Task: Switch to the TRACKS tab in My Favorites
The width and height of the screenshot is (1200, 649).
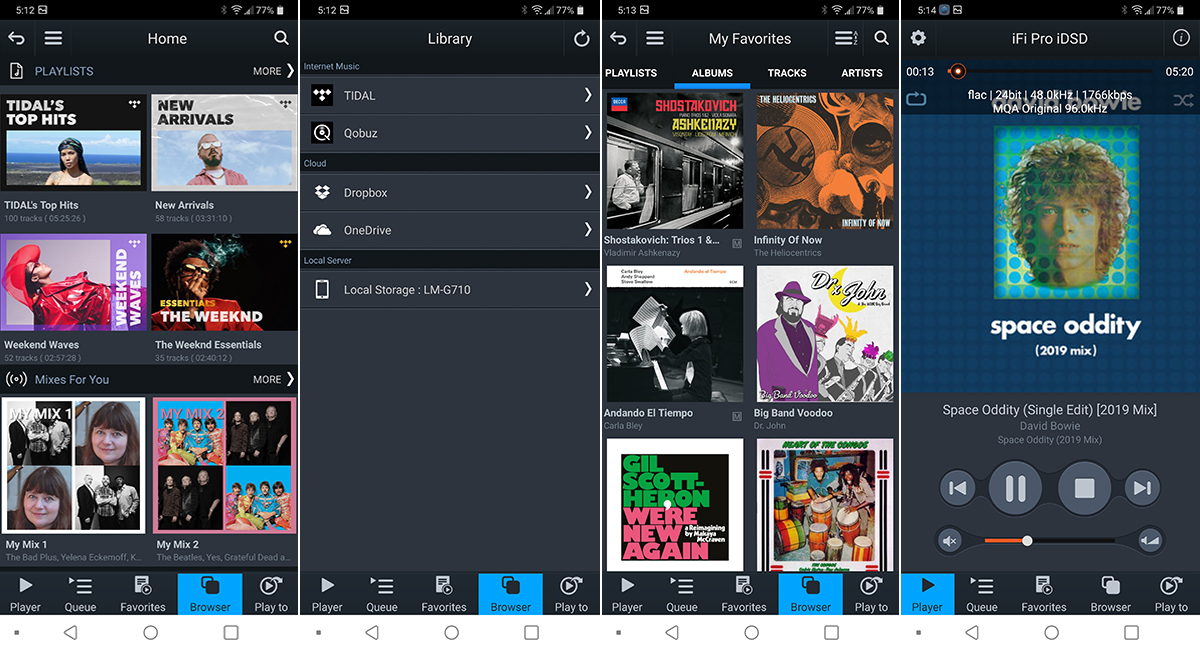Action: click(787, 73)
